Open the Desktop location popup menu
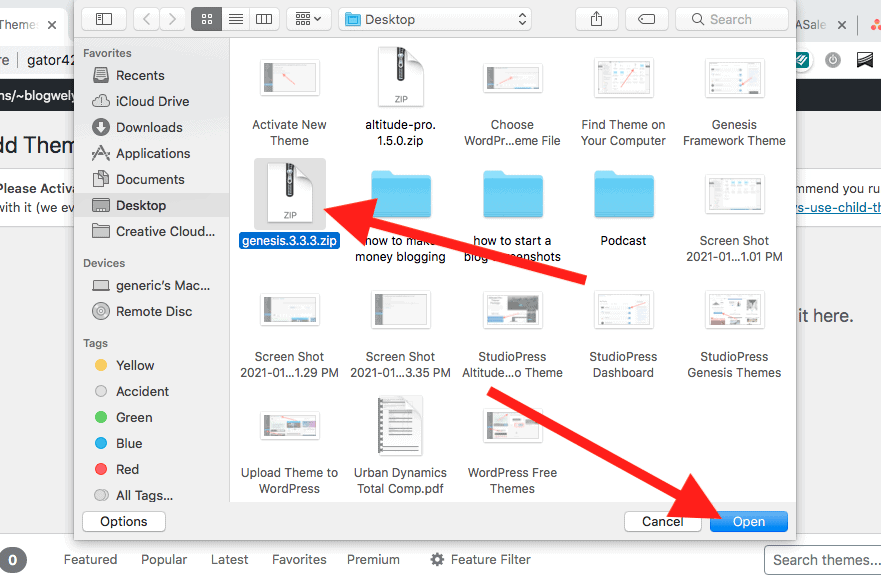This screenshot has height=581, width=881. tap(435, 19)
